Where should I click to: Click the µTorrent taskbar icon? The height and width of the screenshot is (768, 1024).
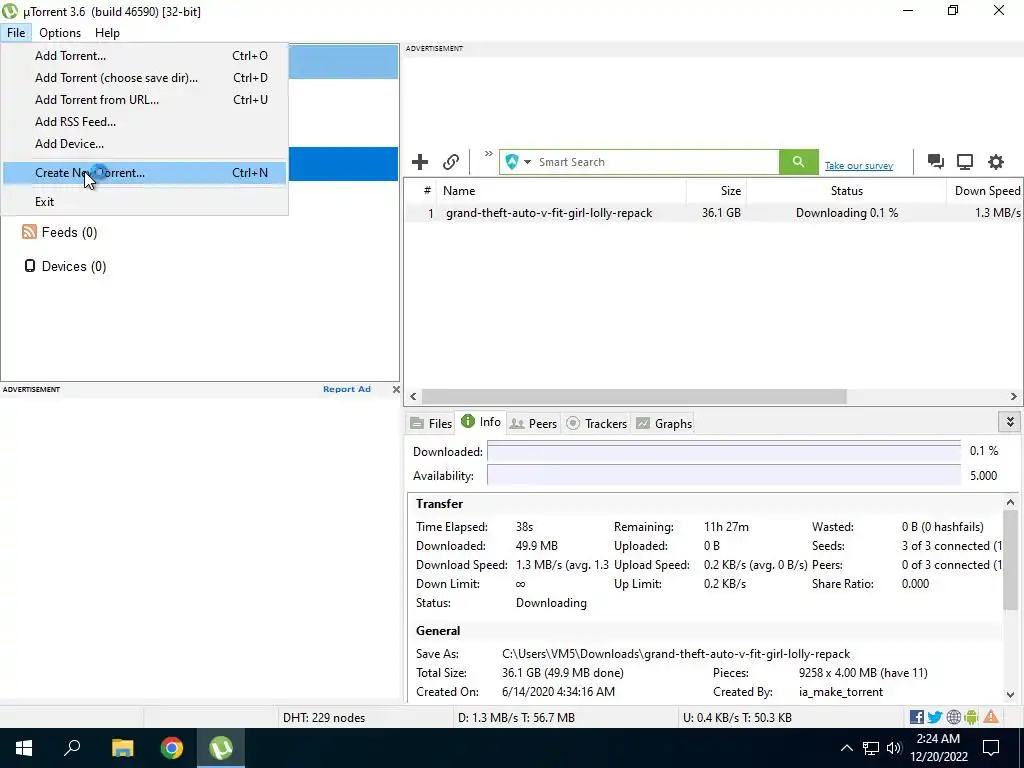221,748
